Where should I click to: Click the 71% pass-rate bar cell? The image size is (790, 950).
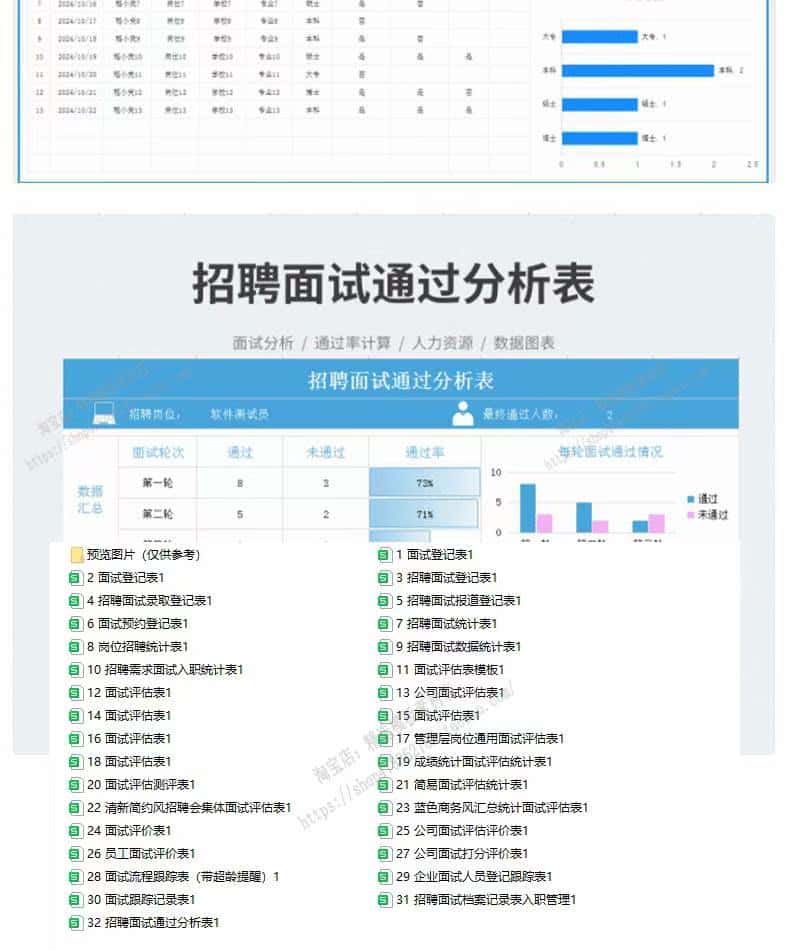click(x=424, y=514)
